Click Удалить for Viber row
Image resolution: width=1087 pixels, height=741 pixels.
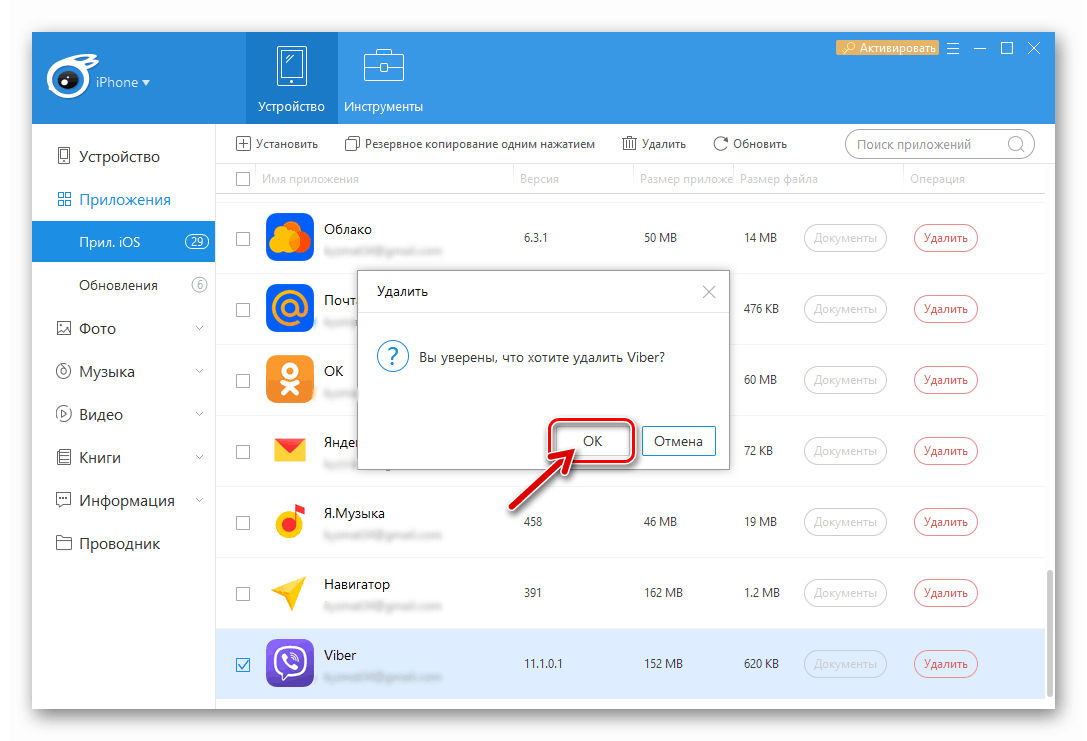click(x=946, y=664)
